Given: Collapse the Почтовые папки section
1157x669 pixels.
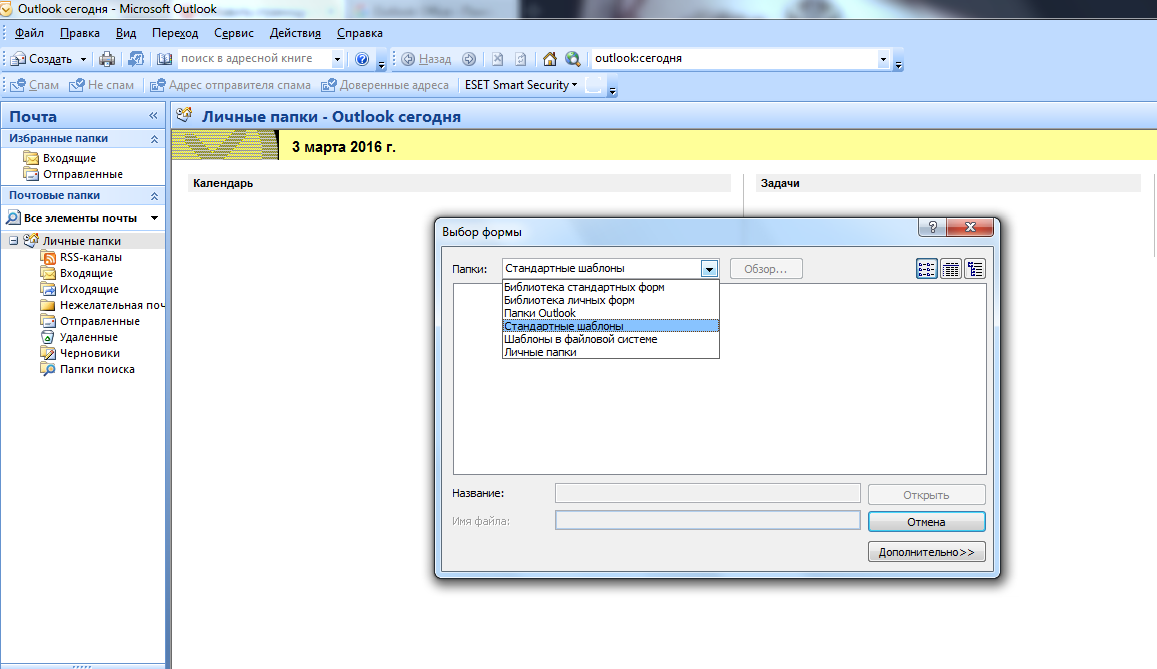Looking at the screenshot, I should (154, 195).
